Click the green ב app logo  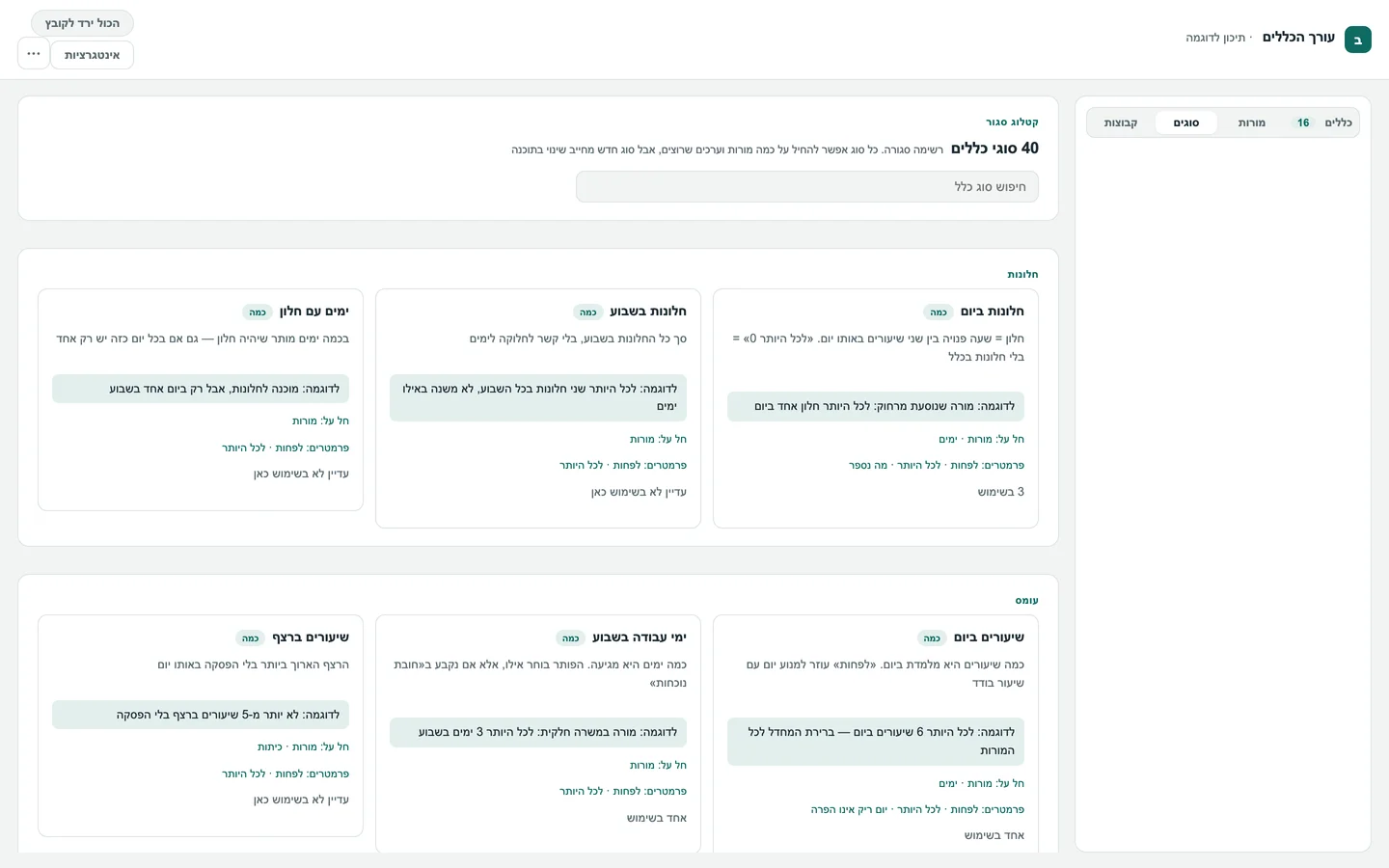pyautogui.click(x=1357, y=40)
